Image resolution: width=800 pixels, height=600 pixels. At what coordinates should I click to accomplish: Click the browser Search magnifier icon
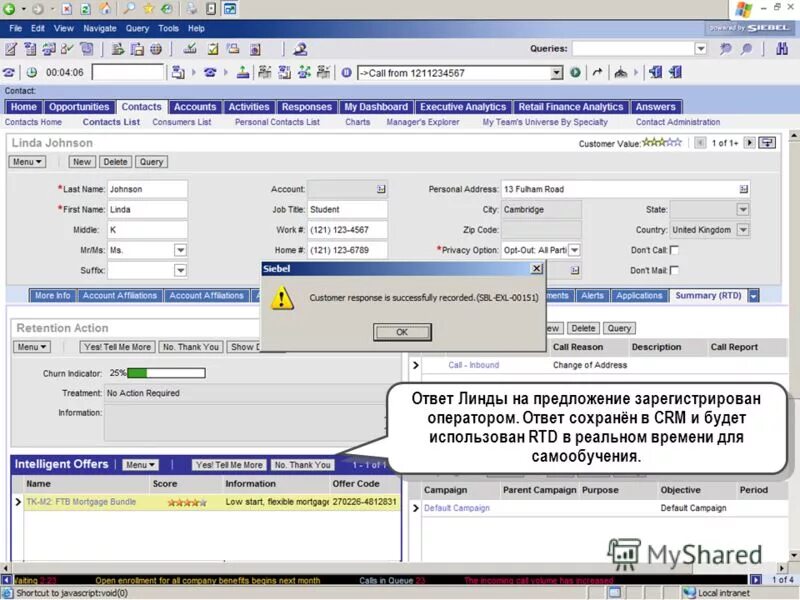click(129, 9)
